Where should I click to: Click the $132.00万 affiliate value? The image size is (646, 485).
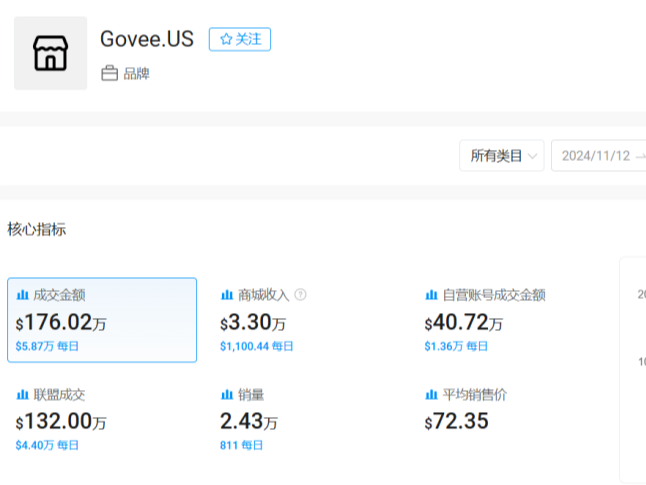[x=61, y=422]
